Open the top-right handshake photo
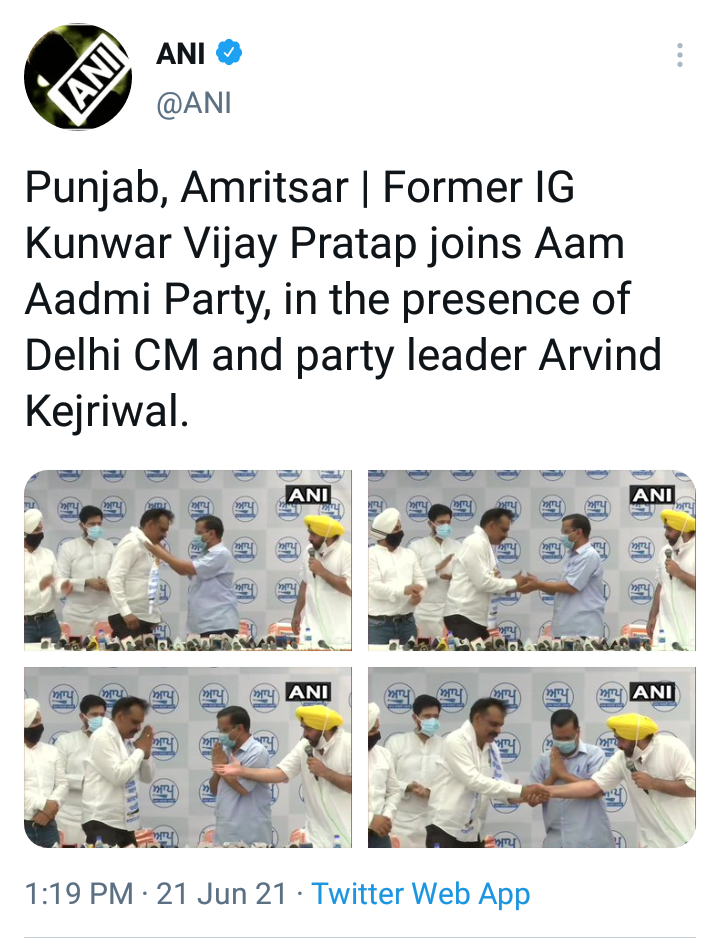The height and width of the screenshot is (938, 720). [532, 560]
